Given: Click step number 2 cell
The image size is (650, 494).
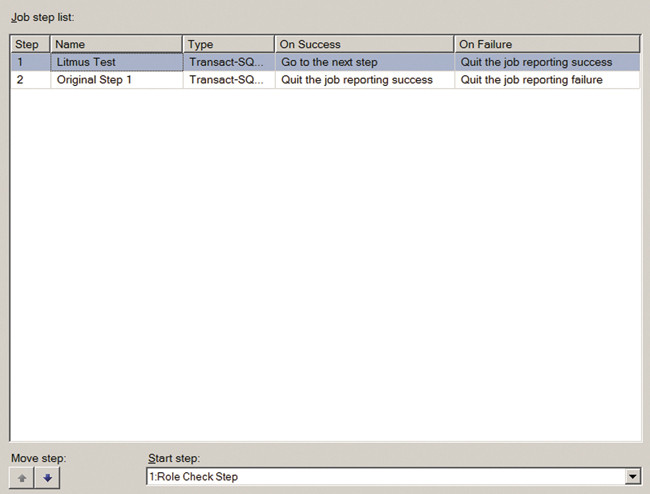Looking at the screenshot, I should [30, 80].
